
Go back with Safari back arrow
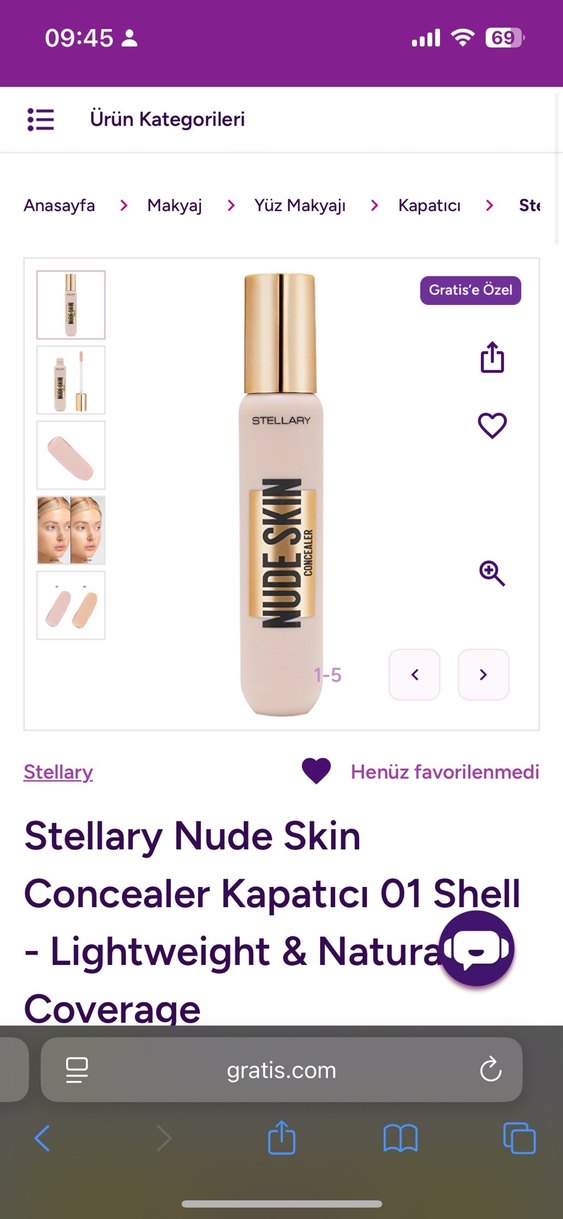point(42,1138)
